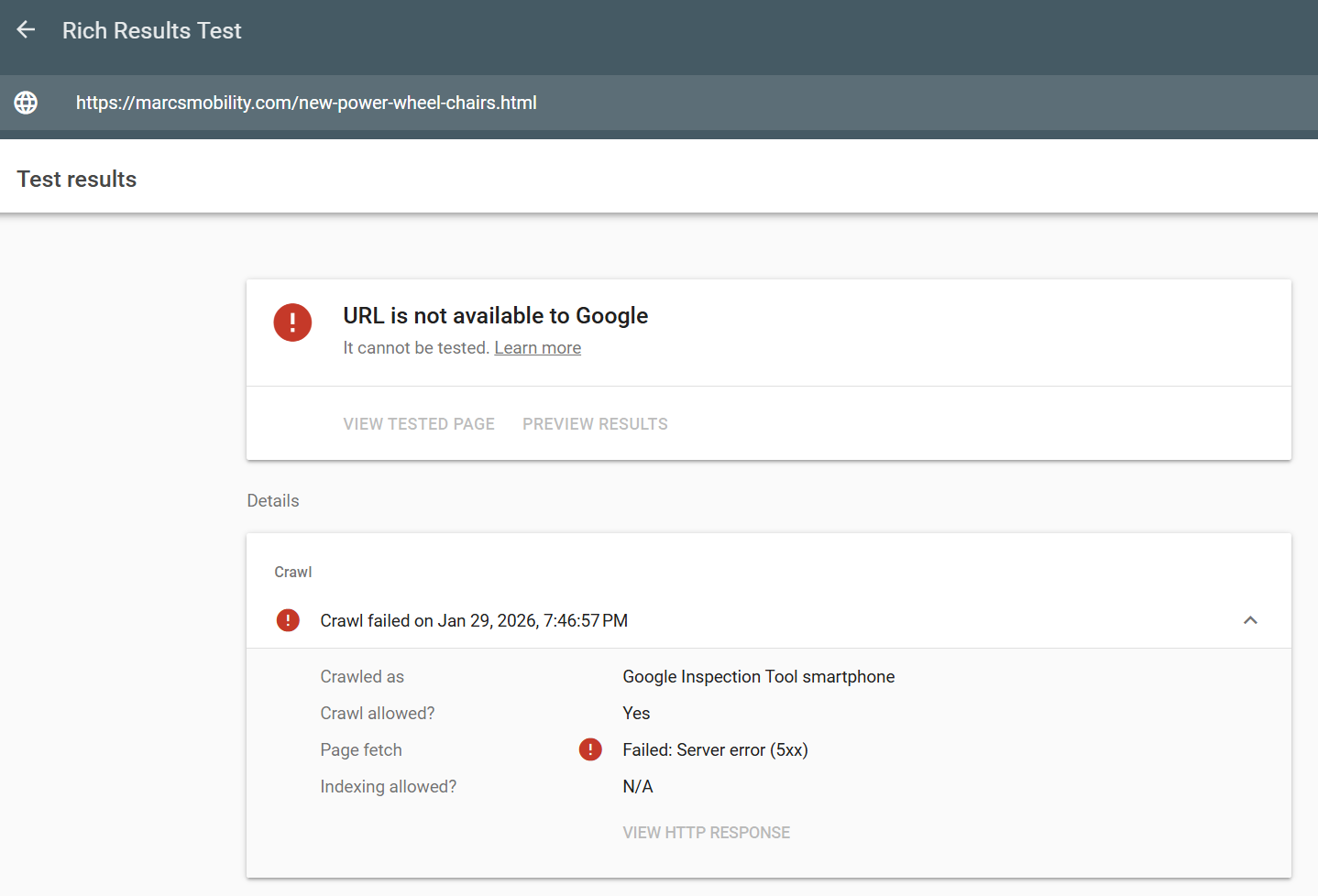The image size is (1318, 896).
Task: Click the 'Crawl allowed?' label
Action: 377,714
